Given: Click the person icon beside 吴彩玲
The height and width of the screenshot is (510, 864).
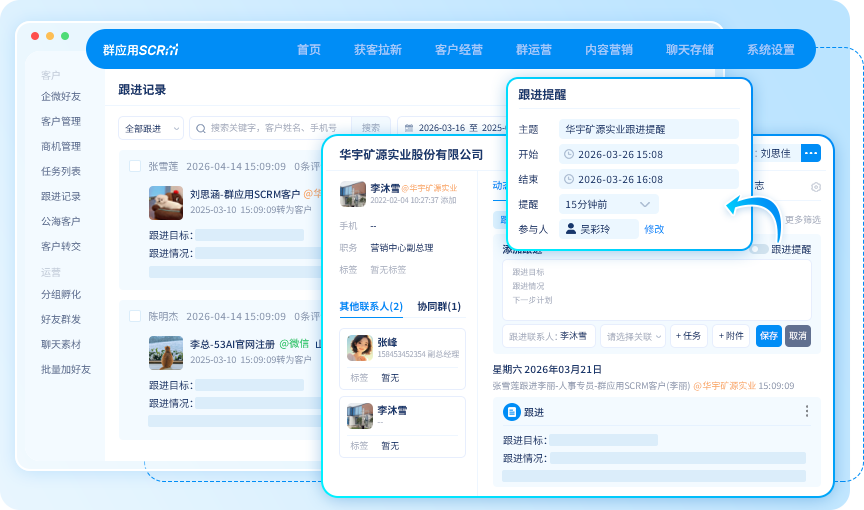Looking at the screenshot, I should pos(571,229).
